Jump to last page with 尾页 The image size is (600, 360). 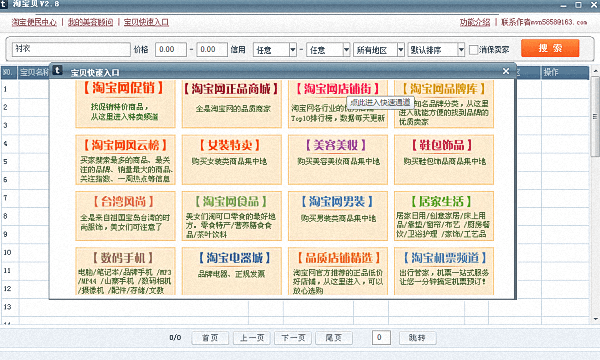coord(333,338)
